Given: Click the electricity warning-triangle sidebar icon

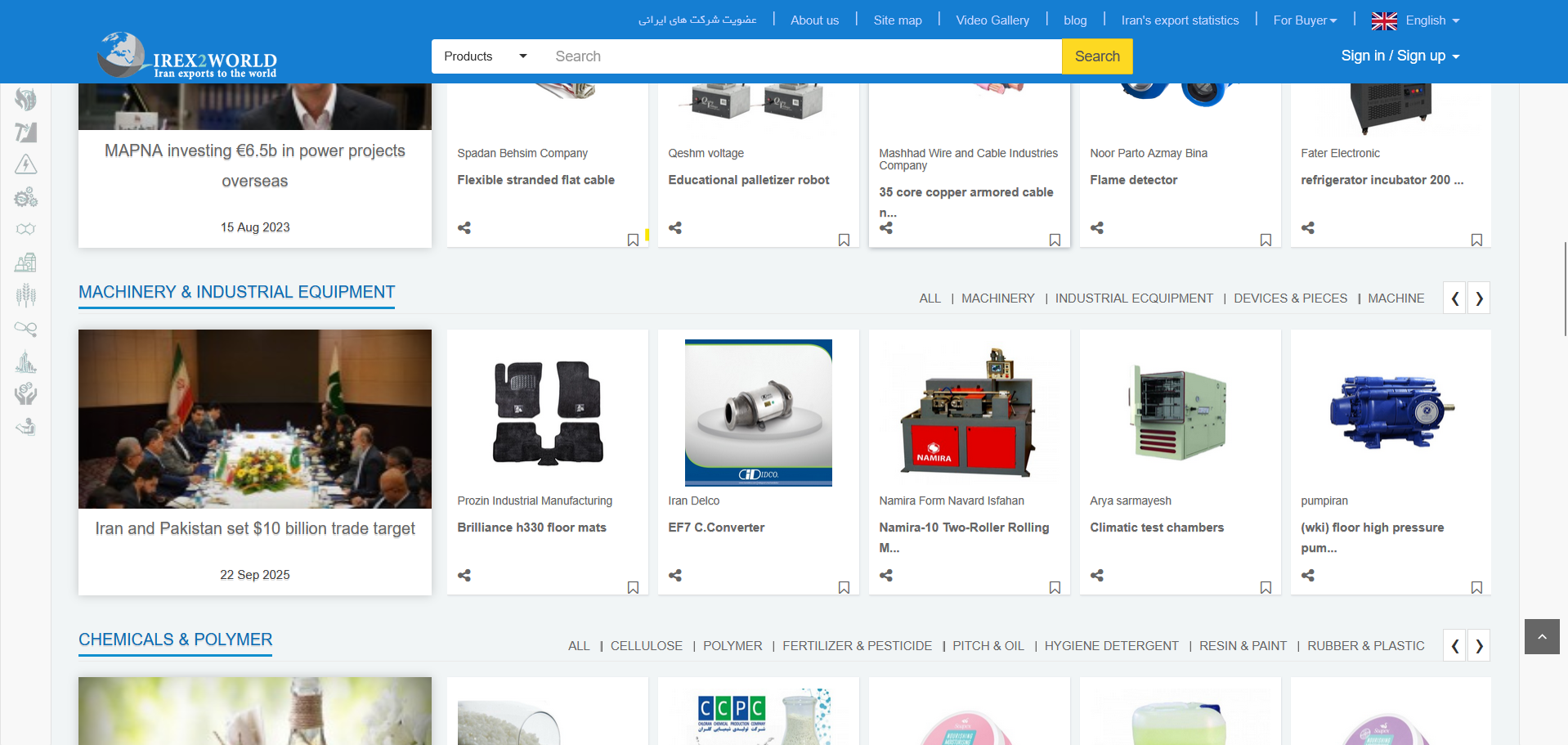Looking at the screenshot, I should 26,165.
